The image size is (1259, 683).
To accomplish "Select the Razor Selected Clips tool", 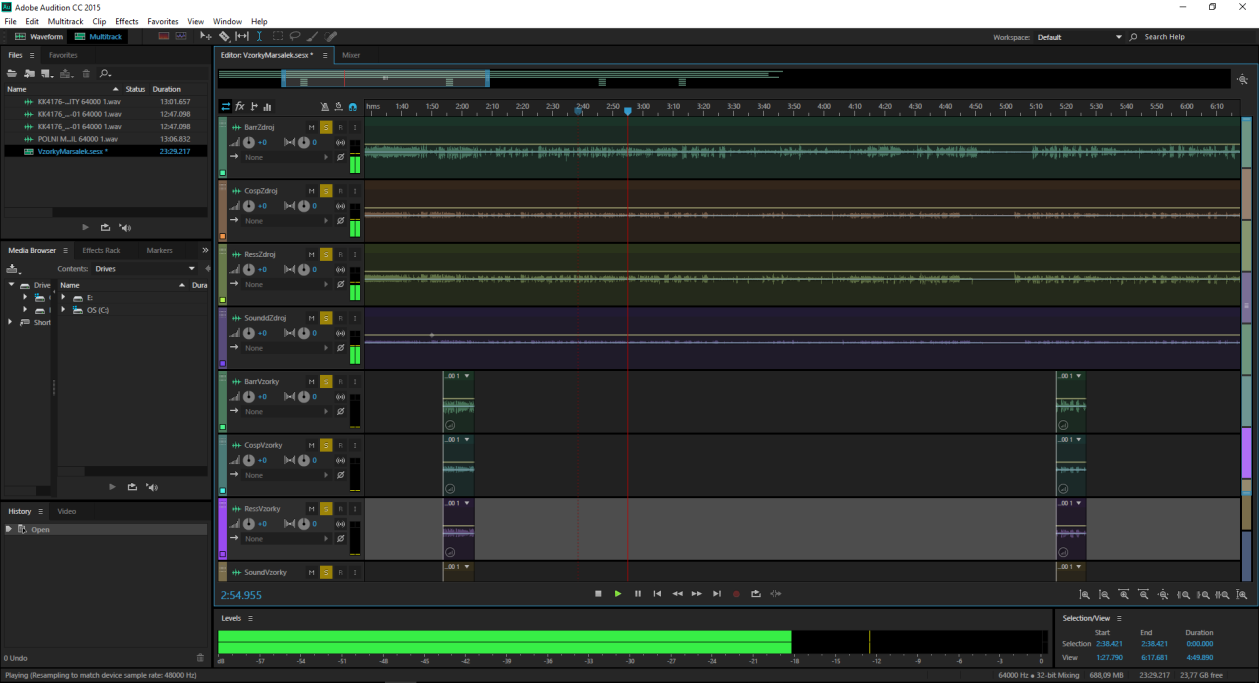I will point(224,37).
